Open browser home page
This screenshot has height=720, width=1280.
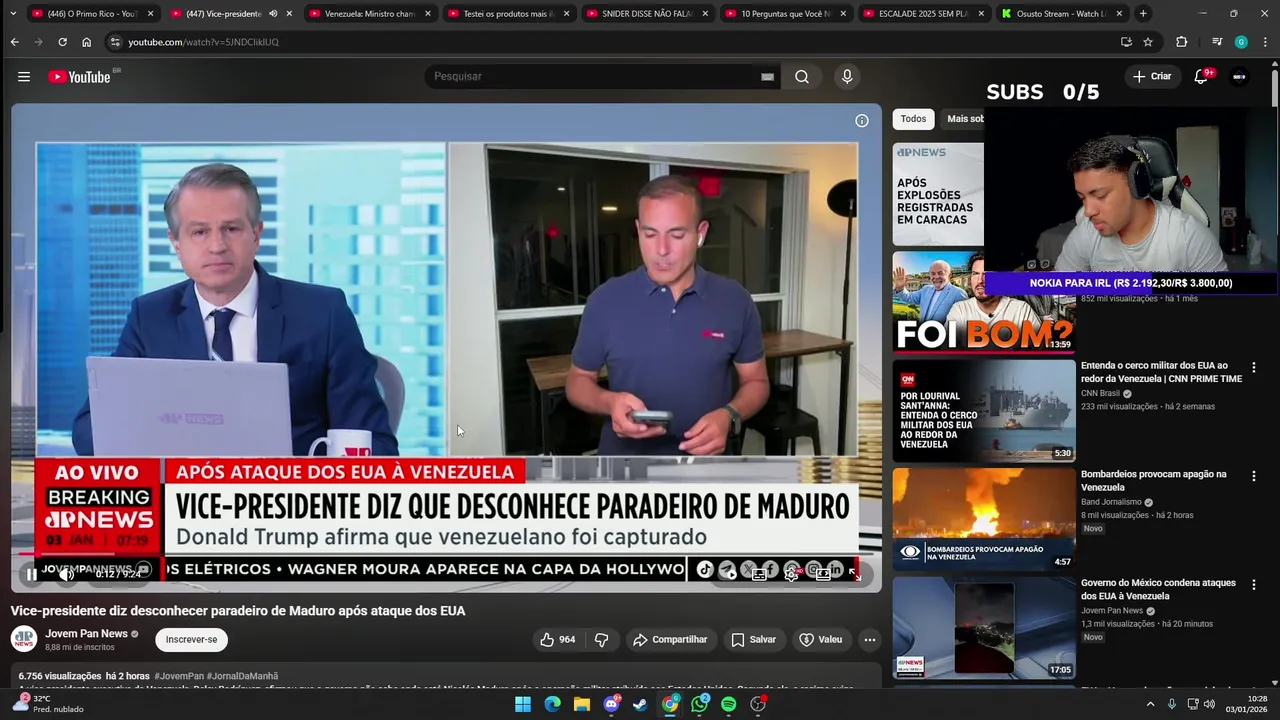point(86,42)
